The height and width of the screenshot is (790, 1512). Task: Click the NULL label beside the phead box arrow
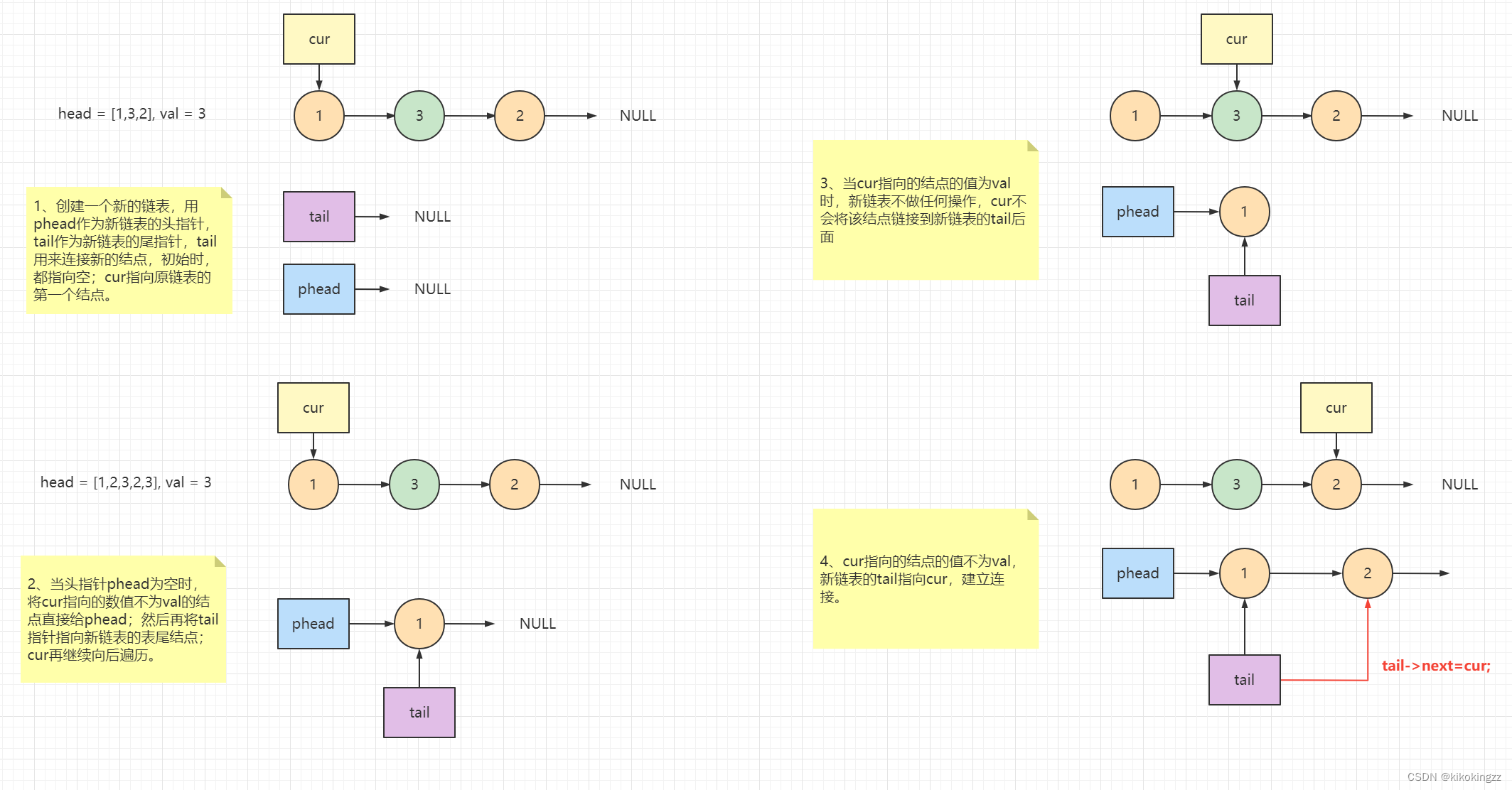(x=432, y=289)
